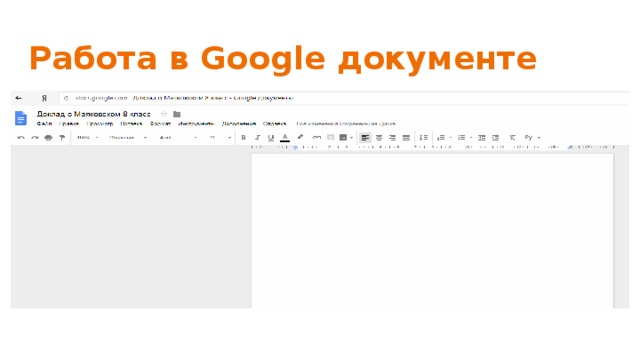Click inside the blank document page
Viewport: 640px width, 360px height.
pos(432,231)
